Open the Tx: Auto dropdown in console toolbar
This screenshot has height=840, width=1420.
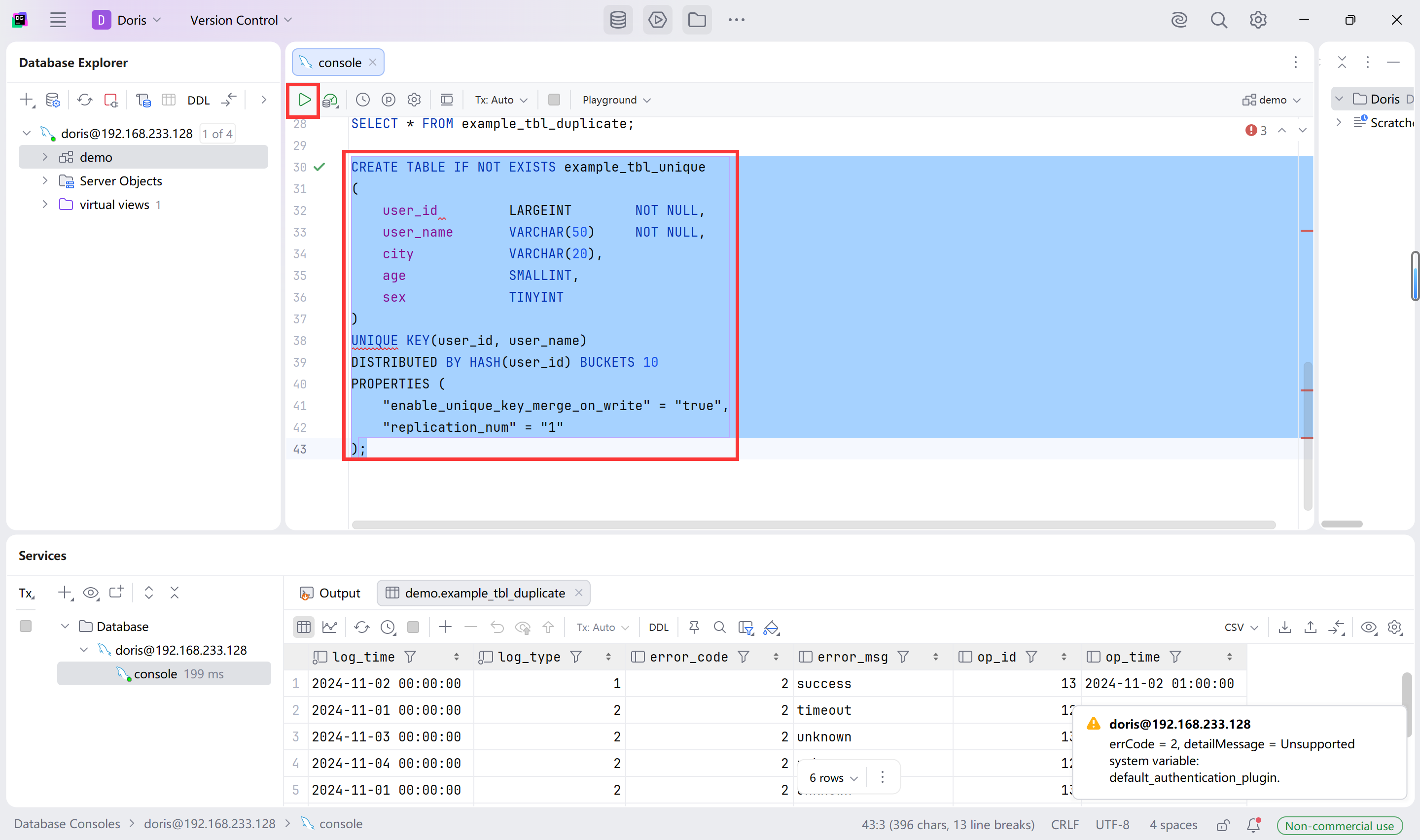pyautogui.click(x=501, y=100)
